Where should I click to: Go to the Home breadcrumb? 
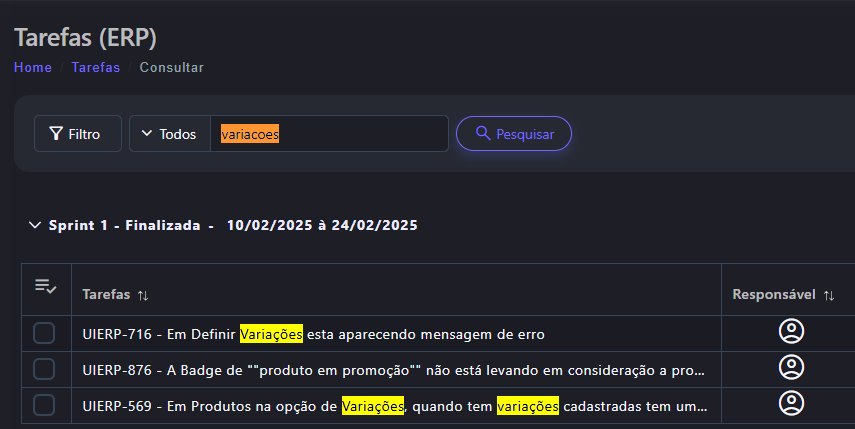33,67
